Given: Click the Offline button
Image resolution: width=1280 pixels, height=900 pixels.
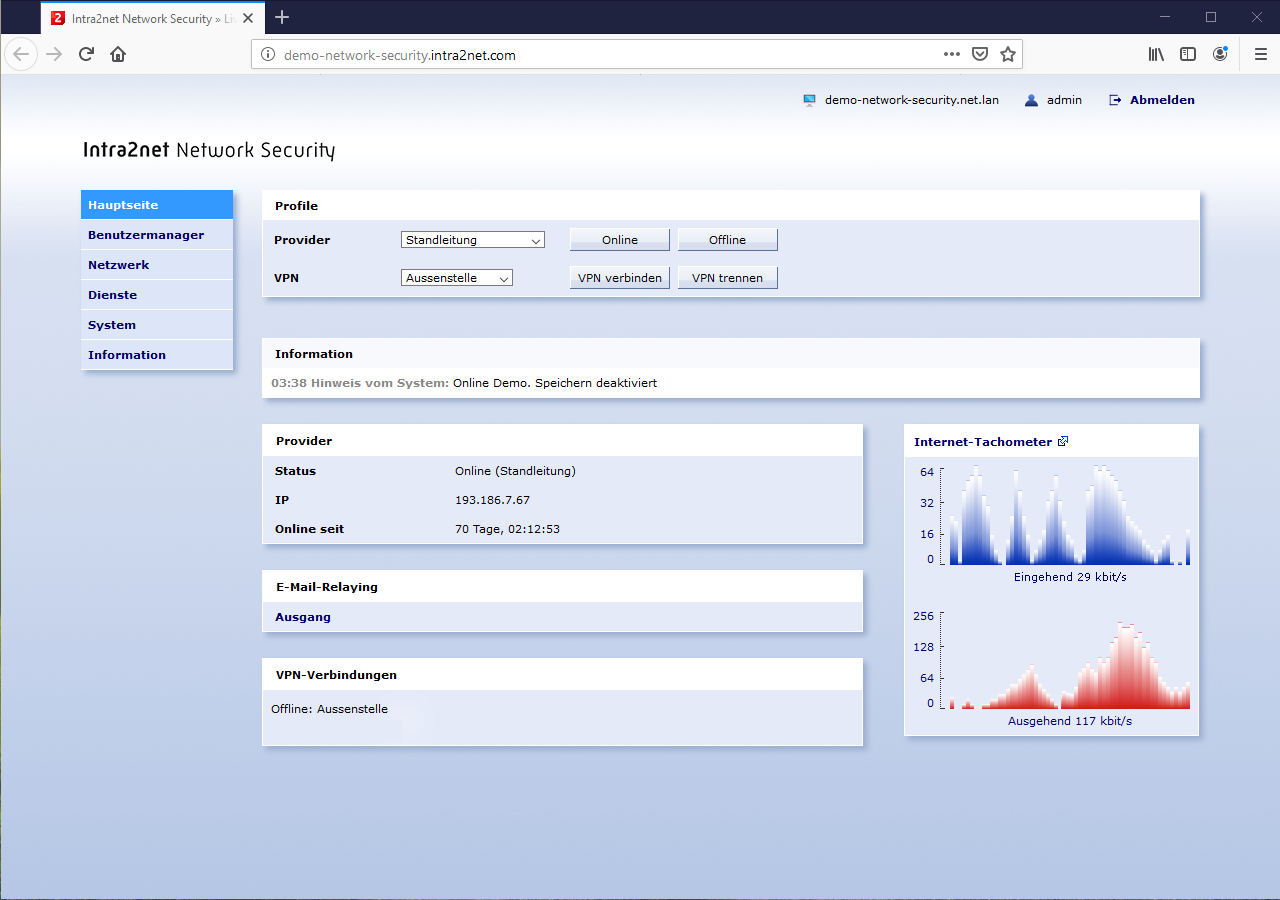Looking at the screenshot, I should [x=728, y=240].
